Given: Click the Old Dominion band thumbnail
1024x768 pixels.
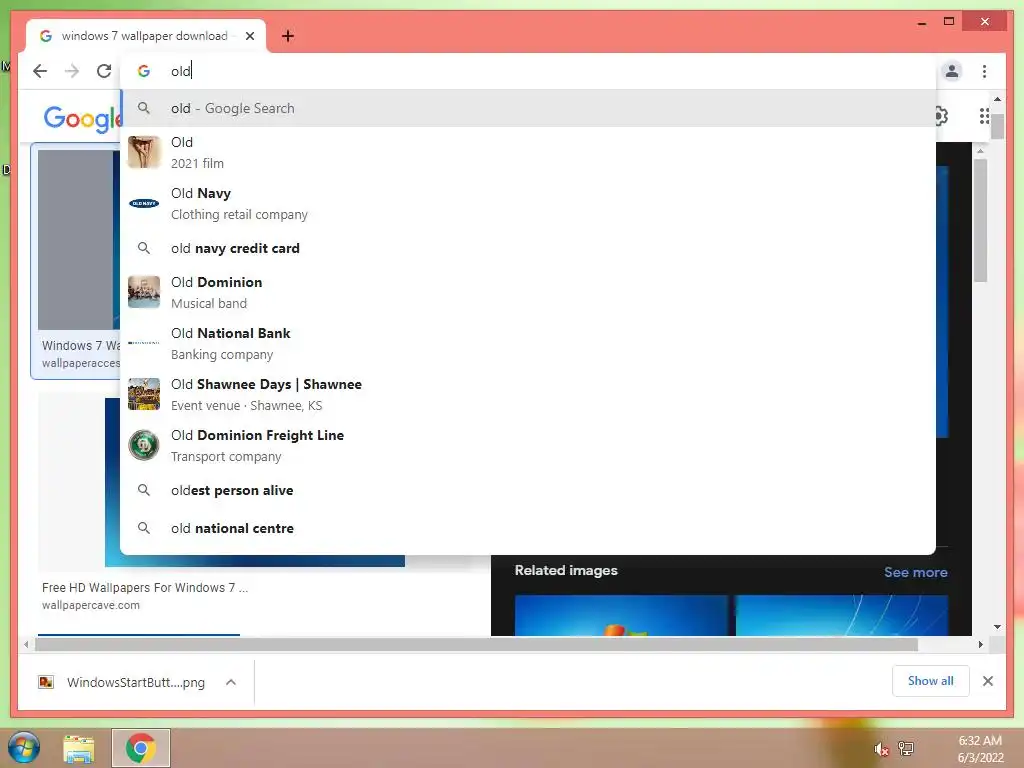Looking at the screenshot, I should [144, 292].
